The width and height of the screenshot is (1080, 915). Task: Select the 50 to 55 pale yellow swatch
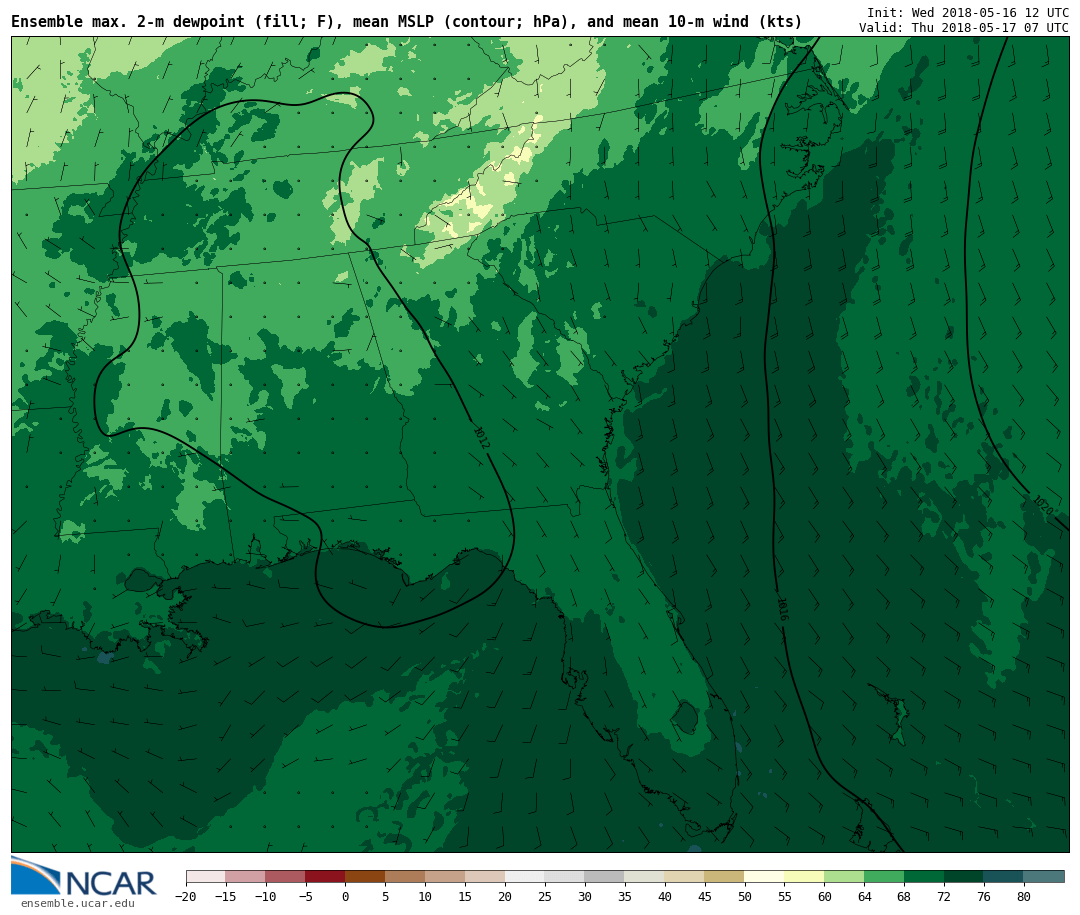point(765,876)
